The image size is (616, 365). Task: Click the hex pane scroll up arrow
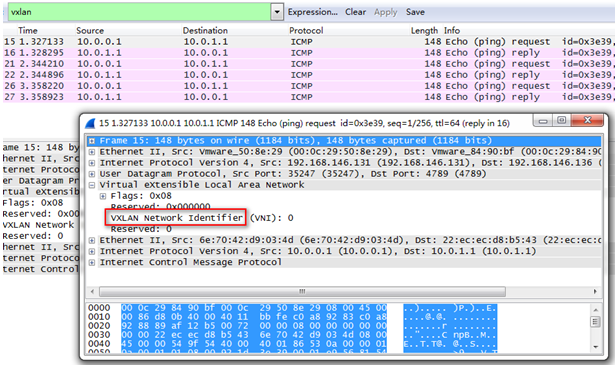click(596, 310)
